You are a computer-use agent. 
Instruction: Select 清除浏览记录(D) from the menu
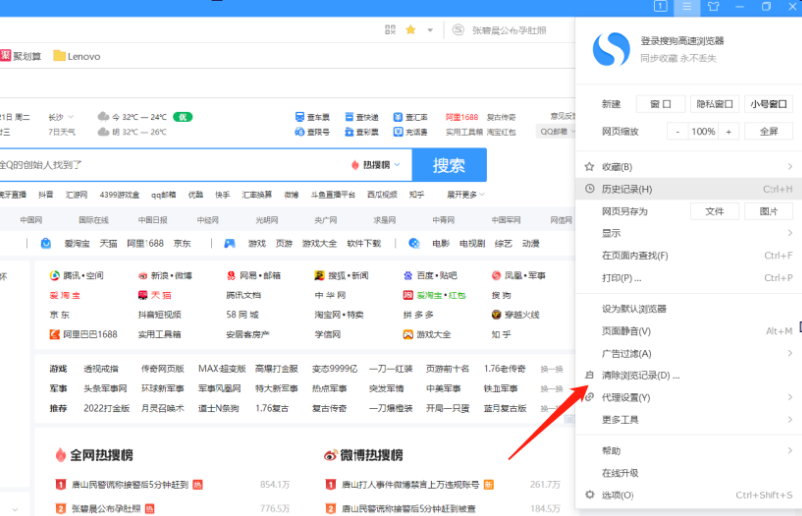(x=640, y=376)
